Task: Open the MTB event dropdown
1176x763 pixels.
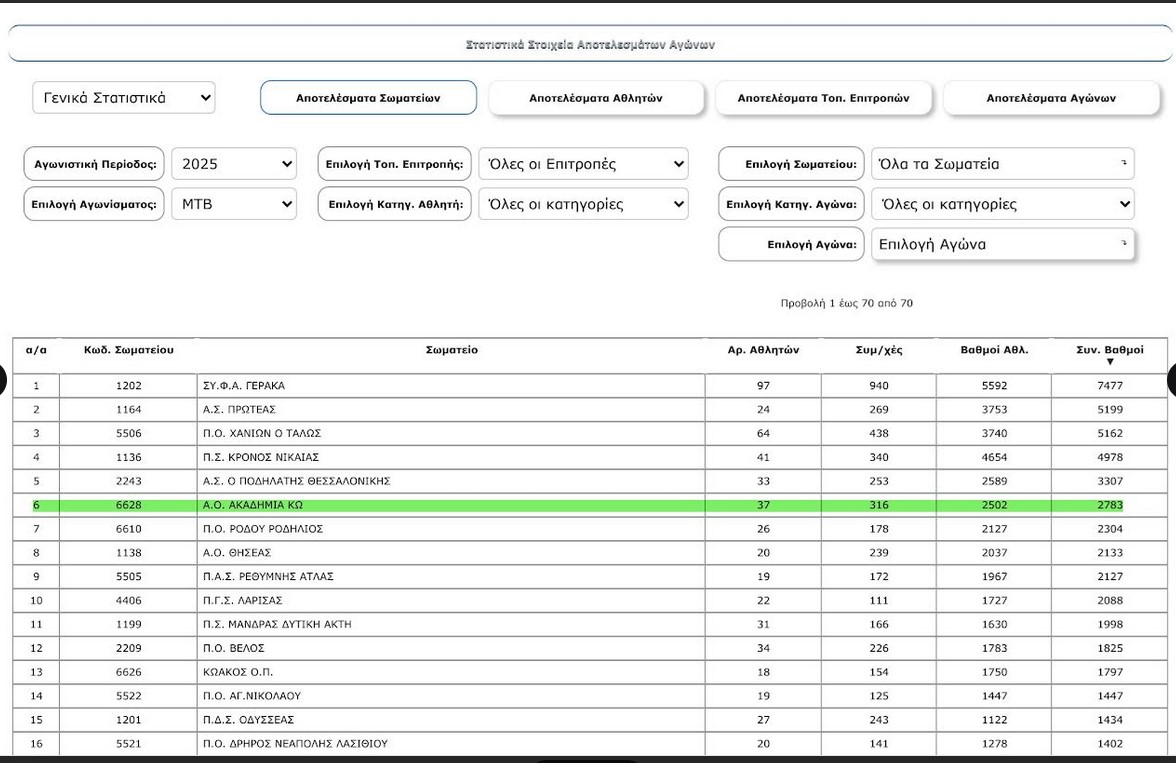Action: pos(233,204)
